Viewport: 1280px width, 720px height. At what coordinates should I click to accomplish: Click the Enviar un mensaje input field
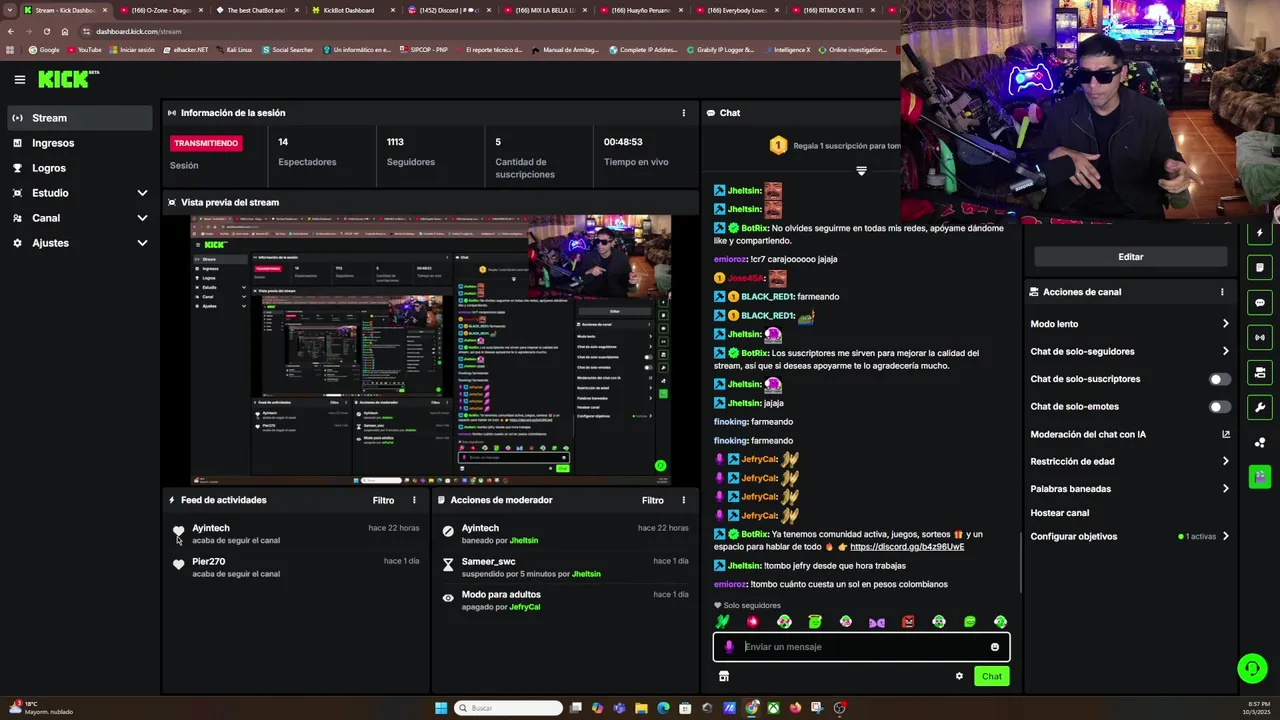click(861, 647)
